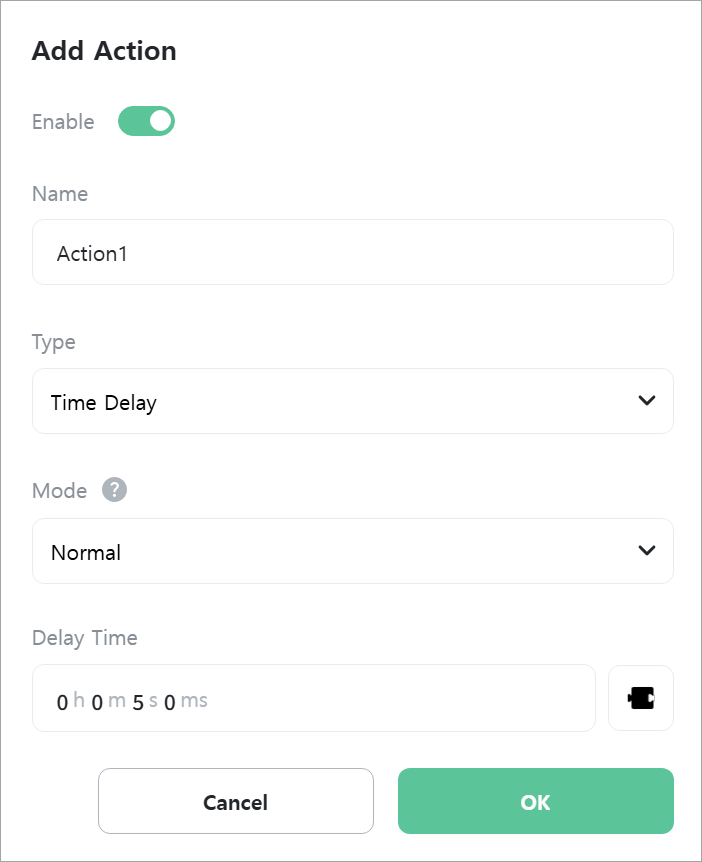Click the Name label above the text field
This screenshot has width=702, height=862.
[x=60, y=194]
